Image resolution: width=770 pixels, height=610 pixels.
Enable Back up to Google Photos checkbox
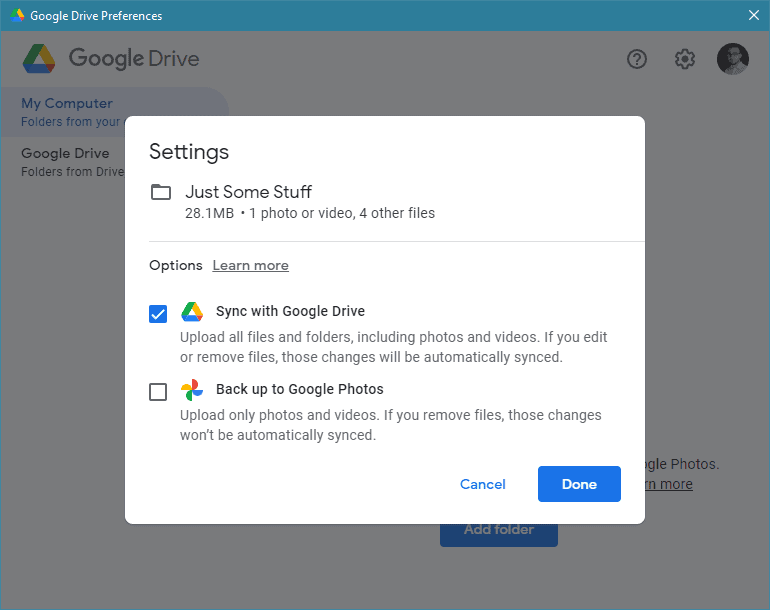pyautogui.click(x=158, y=392)
